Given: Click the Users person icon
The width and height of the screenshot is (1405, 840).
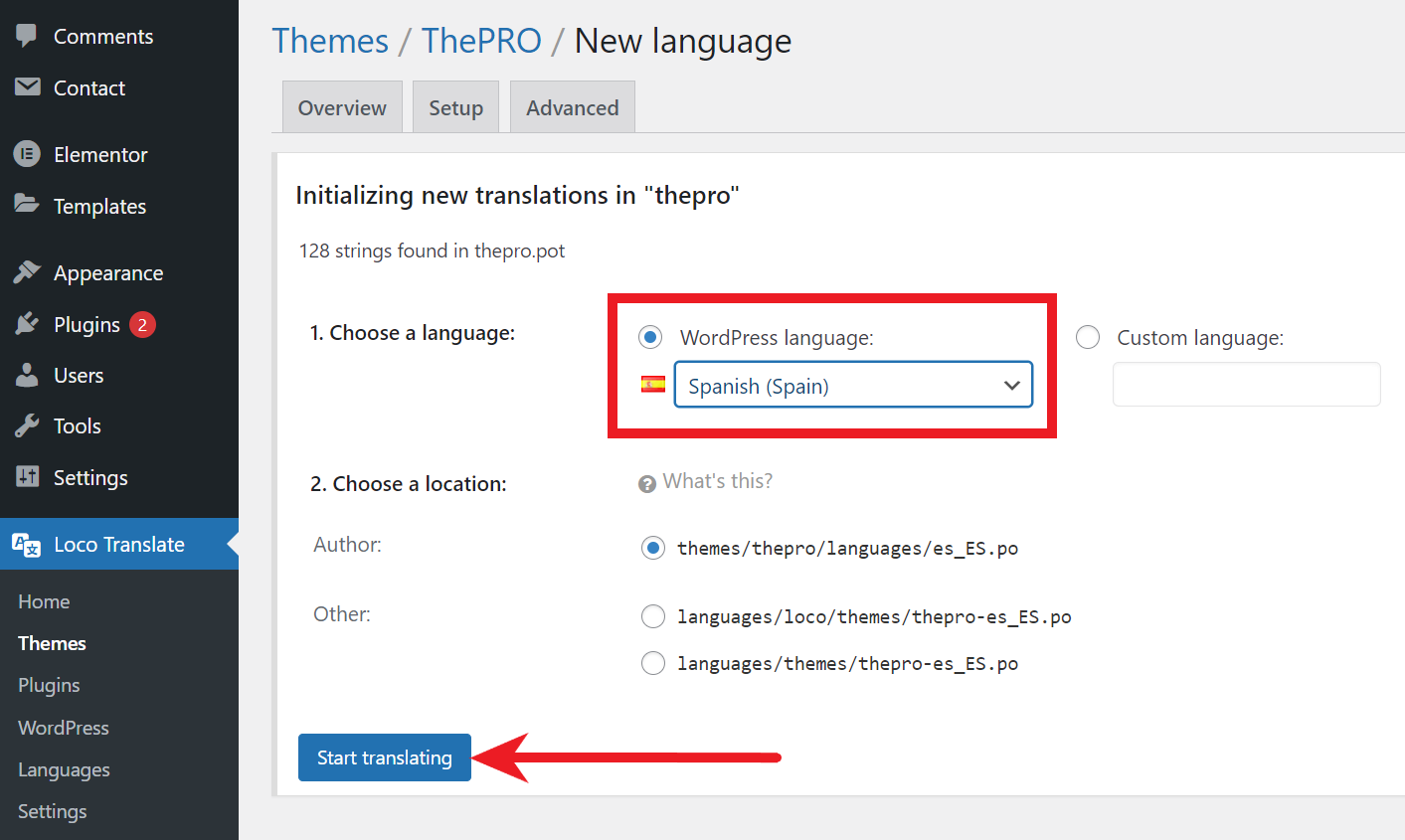Looking at the screenshot, I should pos(27,375).
